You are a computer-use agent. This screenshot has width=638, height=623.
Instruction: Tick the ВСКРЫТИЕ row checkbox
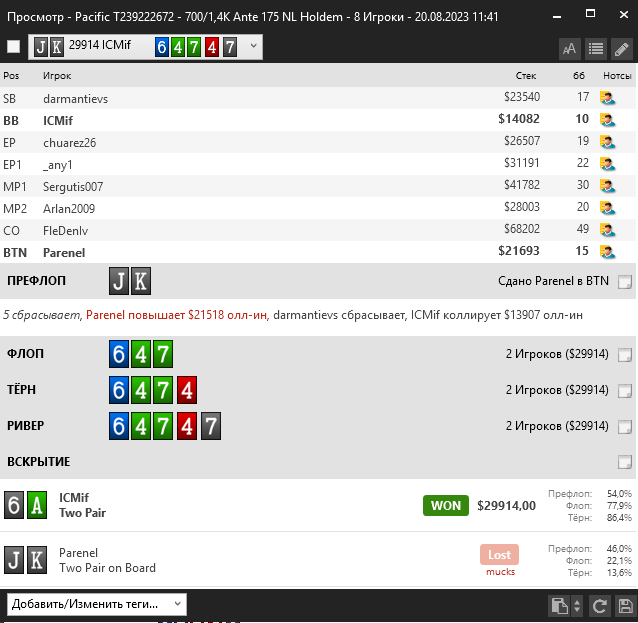click(625, 462)
